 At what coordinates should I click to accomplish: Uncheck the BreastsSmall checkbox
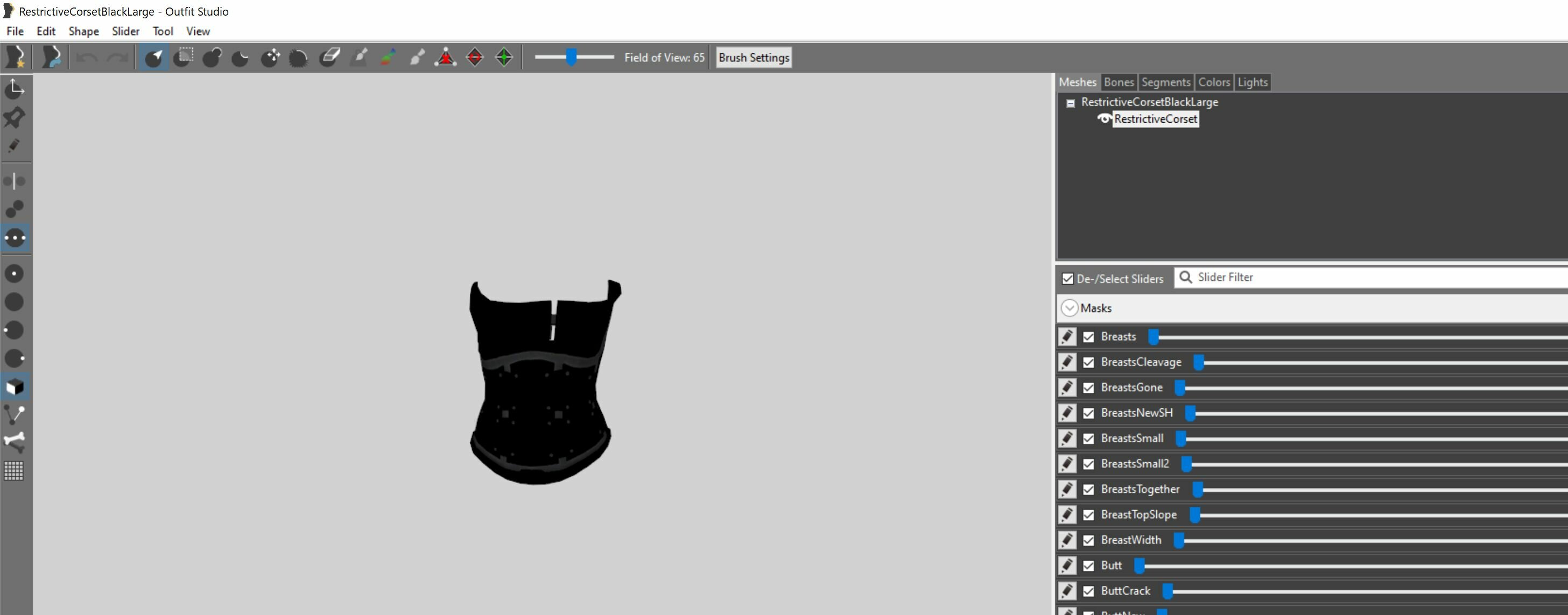point(1088,439)
